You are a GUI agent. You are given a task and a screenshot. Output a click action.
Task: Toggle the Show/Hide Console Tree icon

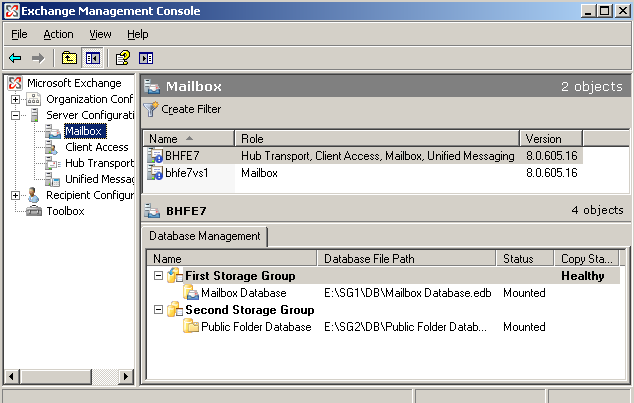[x=93, y=58]
